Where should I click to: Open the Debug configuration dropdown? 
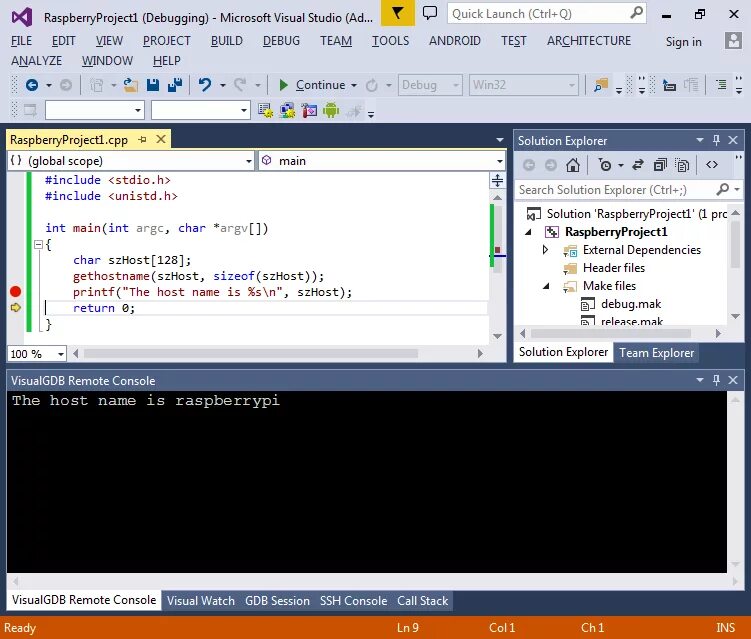[430, 85]
